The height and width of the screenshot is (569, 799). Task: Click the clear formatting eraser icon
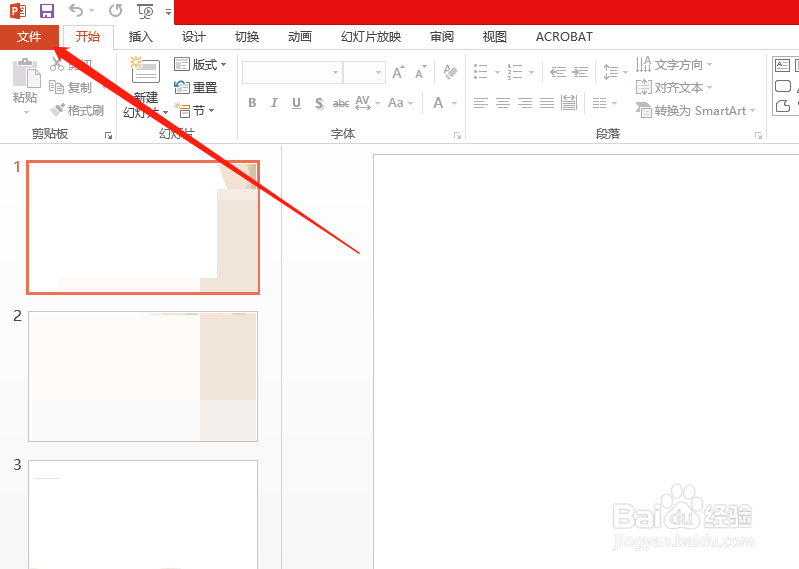(x=450, y=72)
